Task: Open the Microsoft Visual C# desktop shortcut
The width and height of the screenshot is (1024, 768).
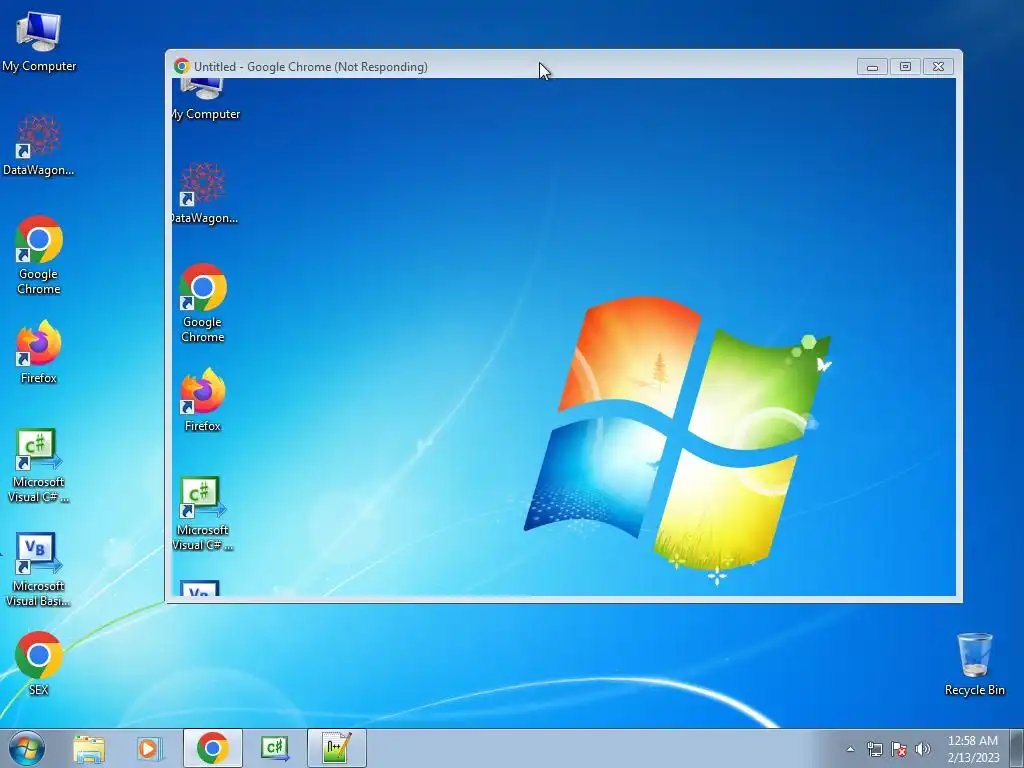Action: pyautogui.click(x=39, y=466)
